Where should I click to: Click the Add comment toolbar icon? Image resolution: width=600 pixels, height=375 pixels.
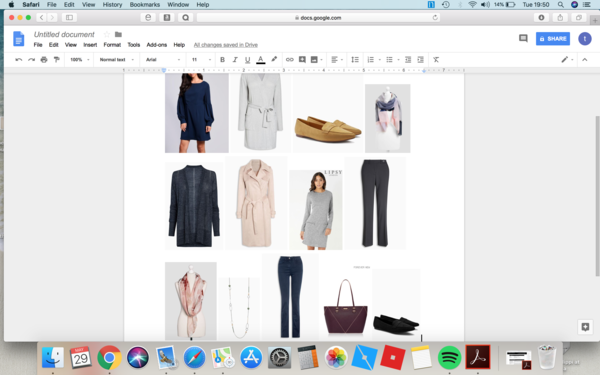coord(302,60)
